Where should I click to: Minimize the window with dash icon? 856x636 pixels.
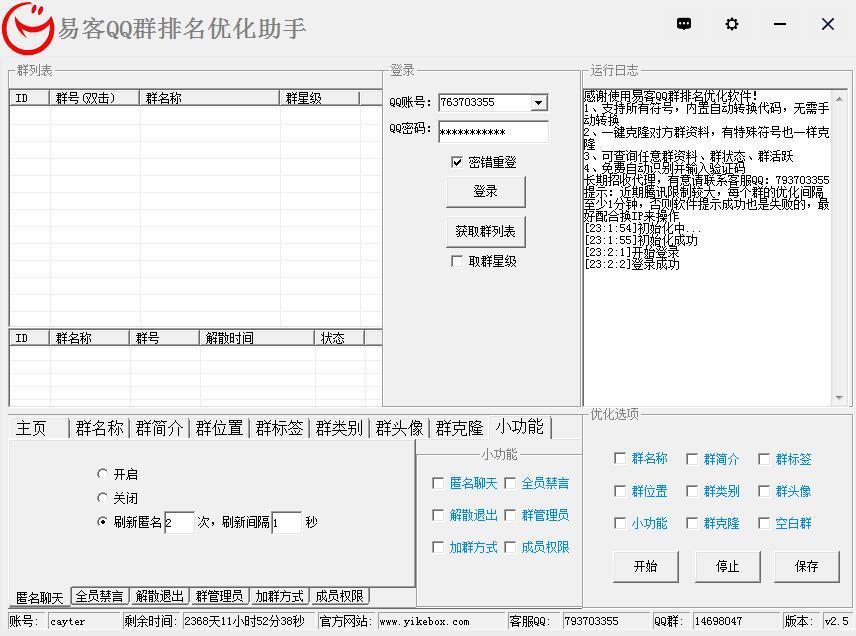(x=780, y=24)
